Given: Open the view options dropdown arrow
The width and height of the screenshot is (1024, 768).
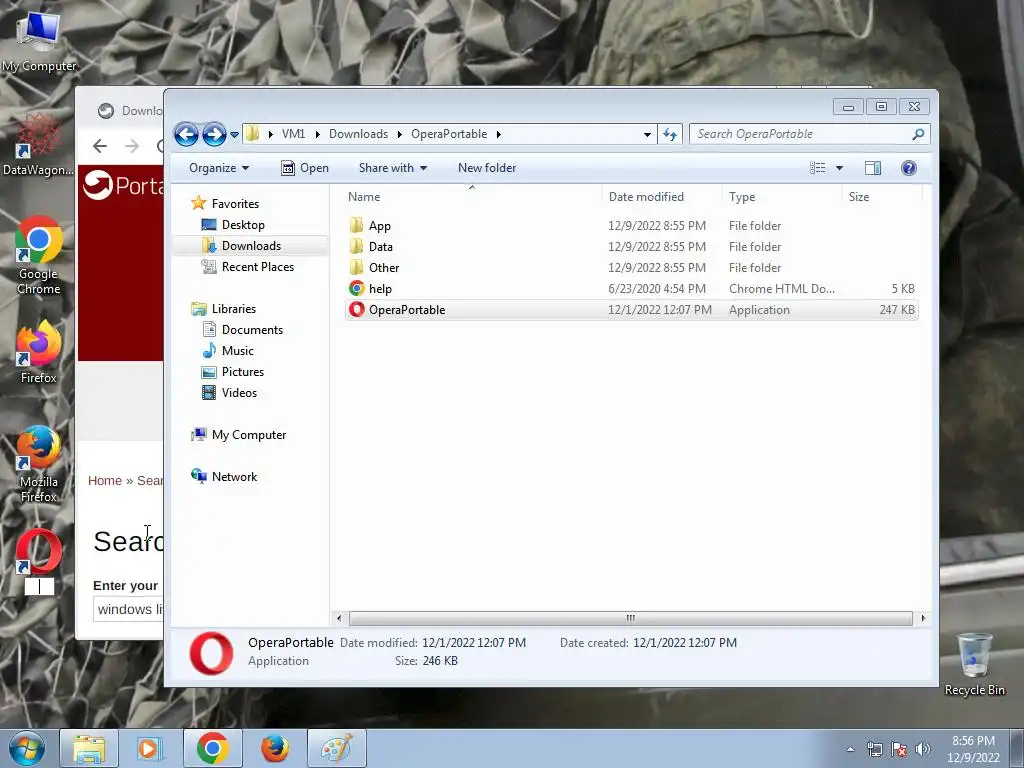Looking at the screenshot, I should point(839,168).
